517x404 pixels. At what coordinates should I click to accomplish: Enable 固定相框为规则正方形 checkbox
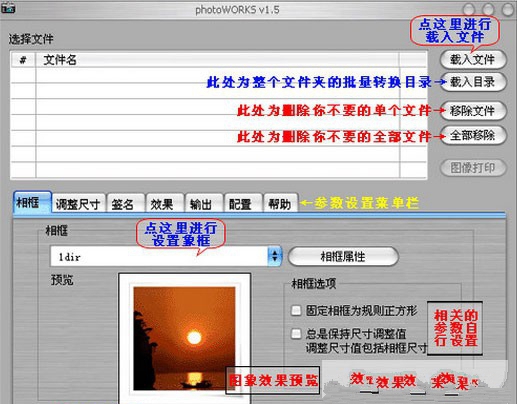pos(296,311)
